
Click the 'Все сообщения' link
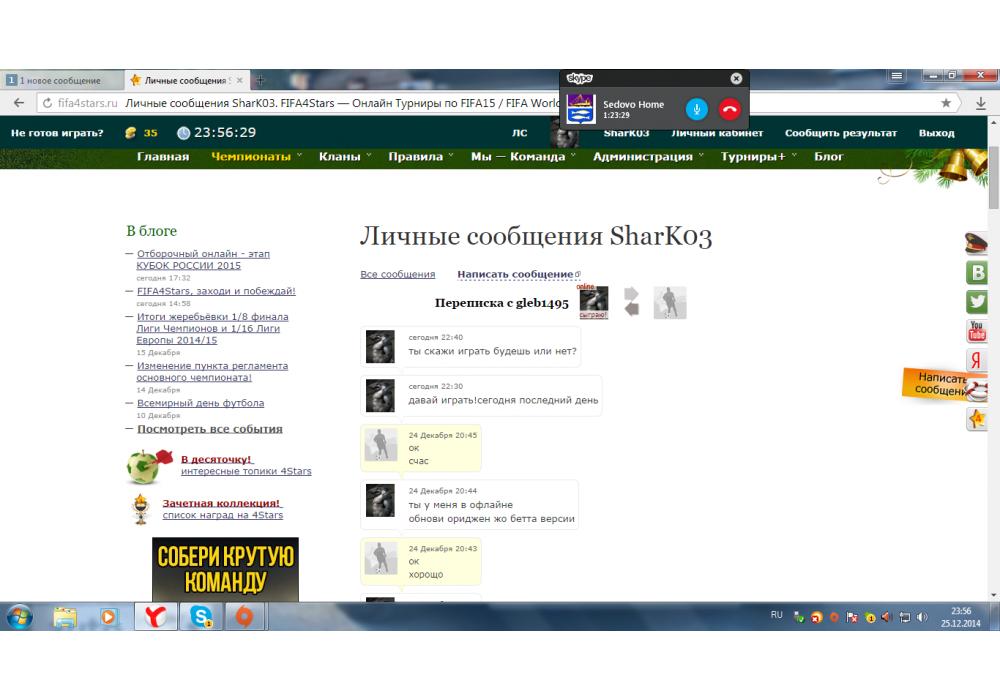point(397,274)
